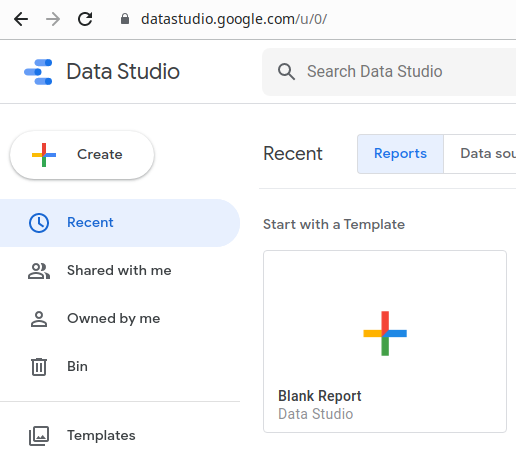Select Recent in the sidebar

[119, 223]
